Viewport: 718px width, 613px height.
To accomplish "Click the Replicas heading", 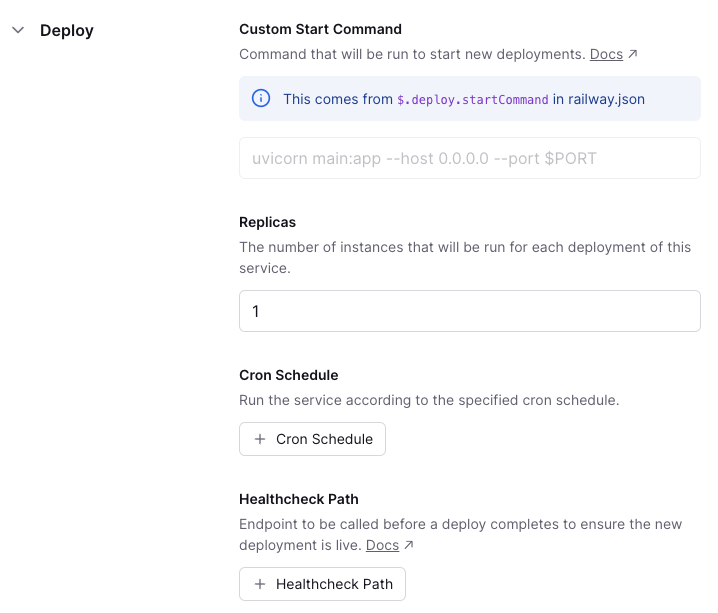I will 267,222.
